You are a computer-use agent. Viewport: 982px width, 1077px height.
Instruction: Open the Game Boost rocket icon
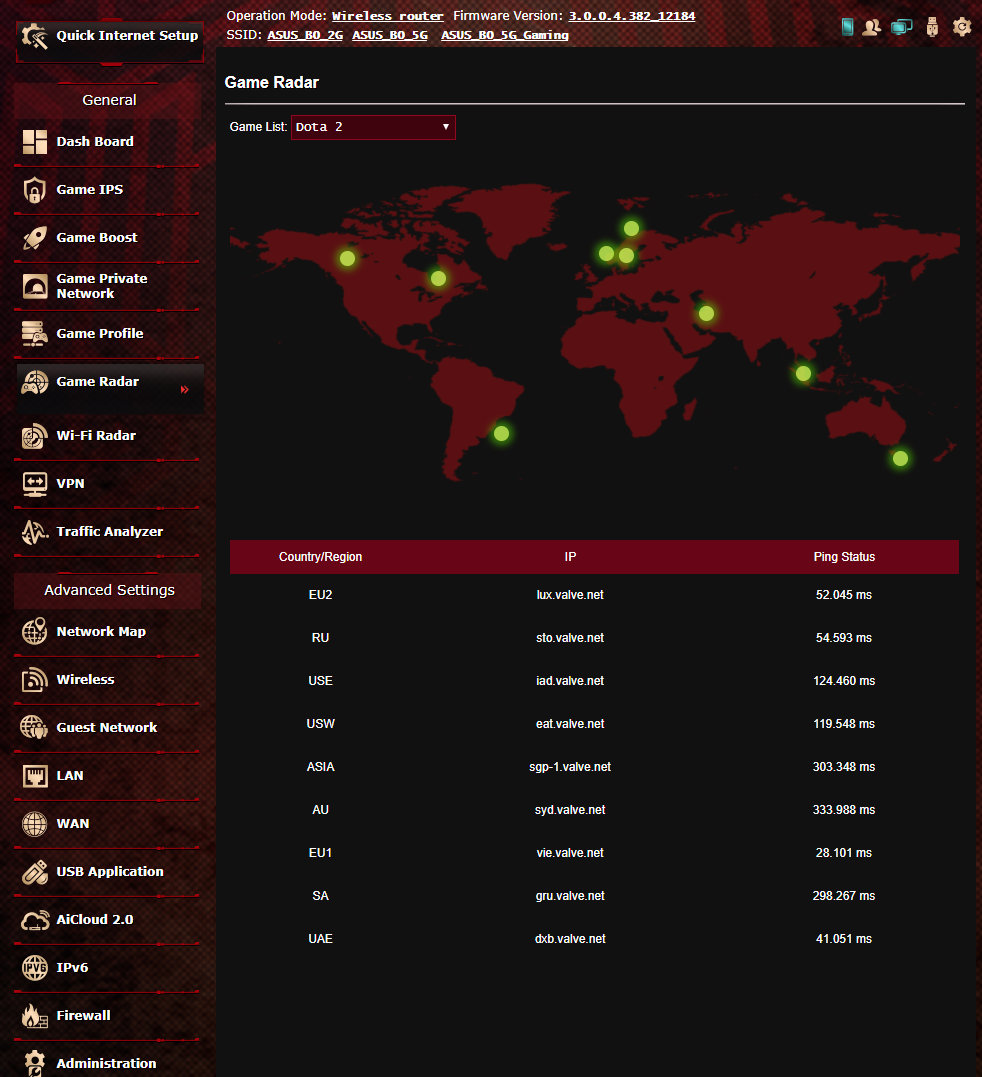click(x=34, y=238)
